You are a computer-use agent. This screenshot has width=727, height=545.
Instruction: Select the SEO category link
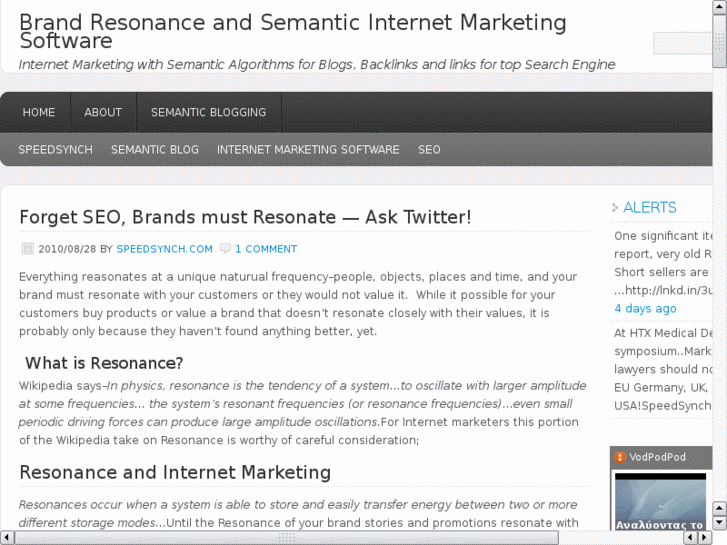(x=429, y=150)
